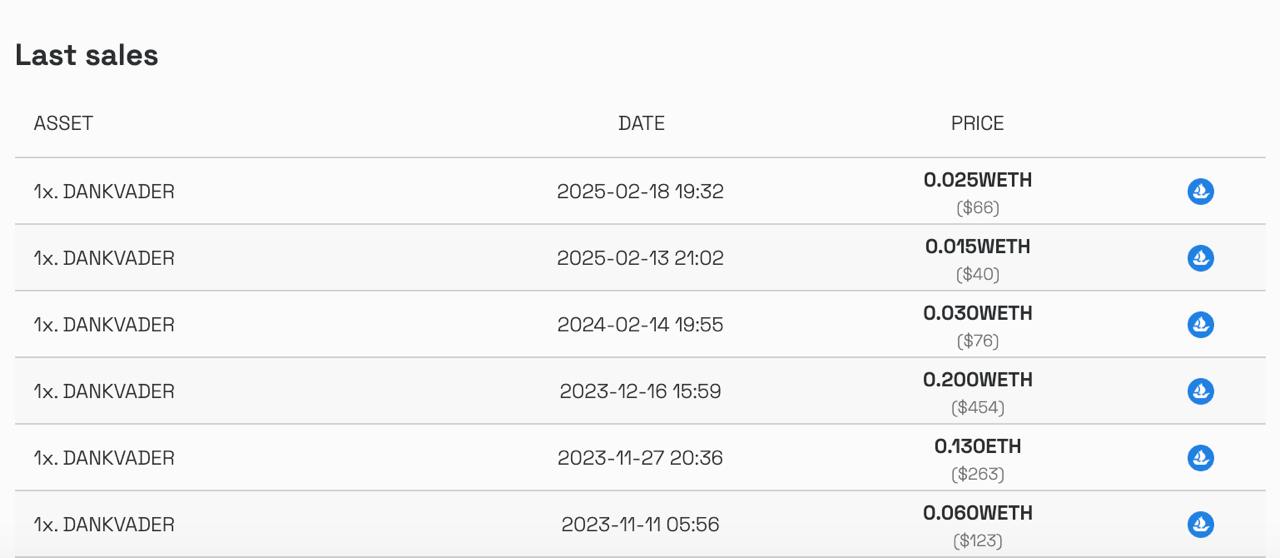This screenshot has width=1280, height=558.
Task: Open OpenSea icon for the 0.200WETH sale
Action: pyautogui.click(x=1200, y=391)
